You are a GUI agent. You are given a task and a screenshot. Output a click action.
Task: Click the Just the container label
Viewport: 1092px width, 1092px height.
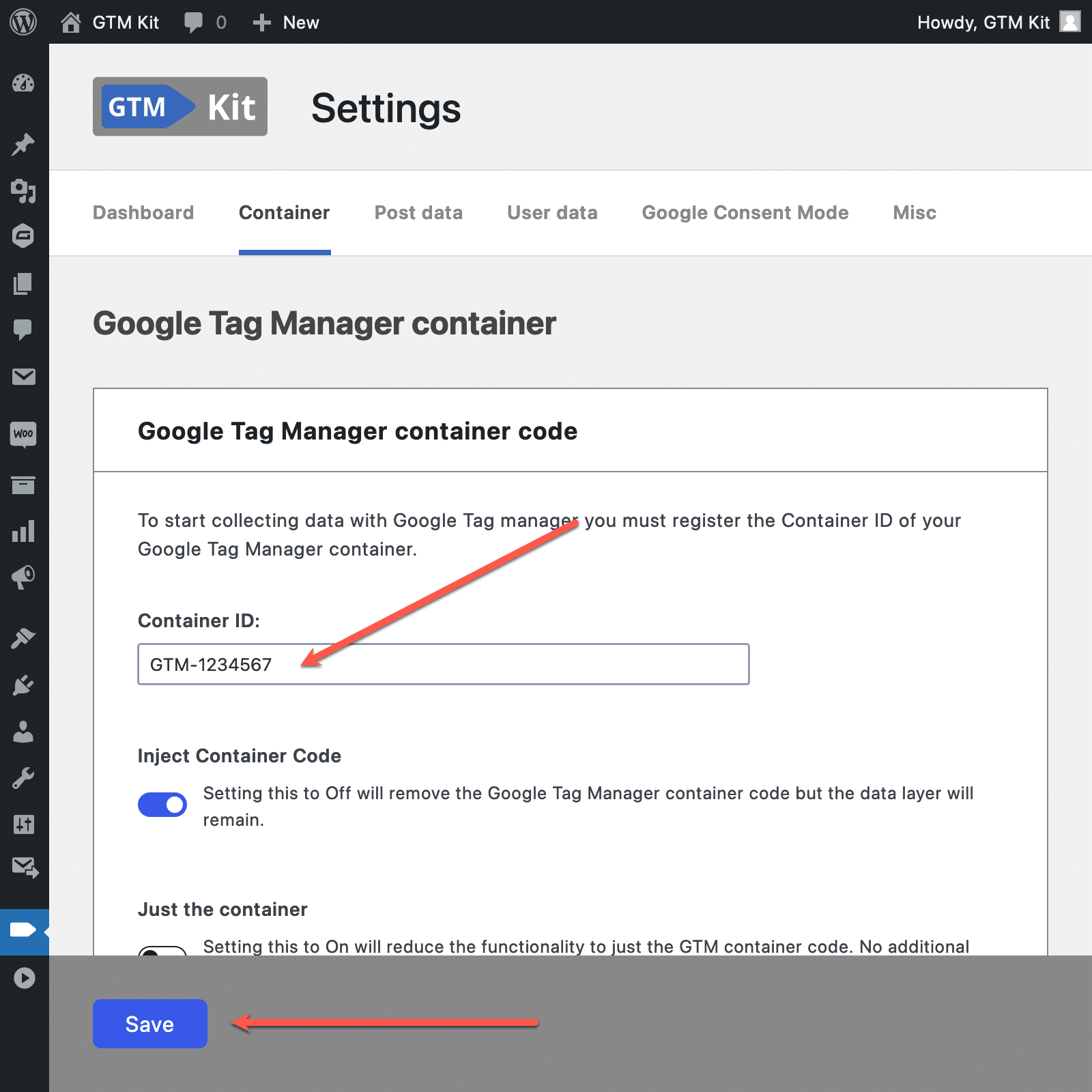coord(222,909)
